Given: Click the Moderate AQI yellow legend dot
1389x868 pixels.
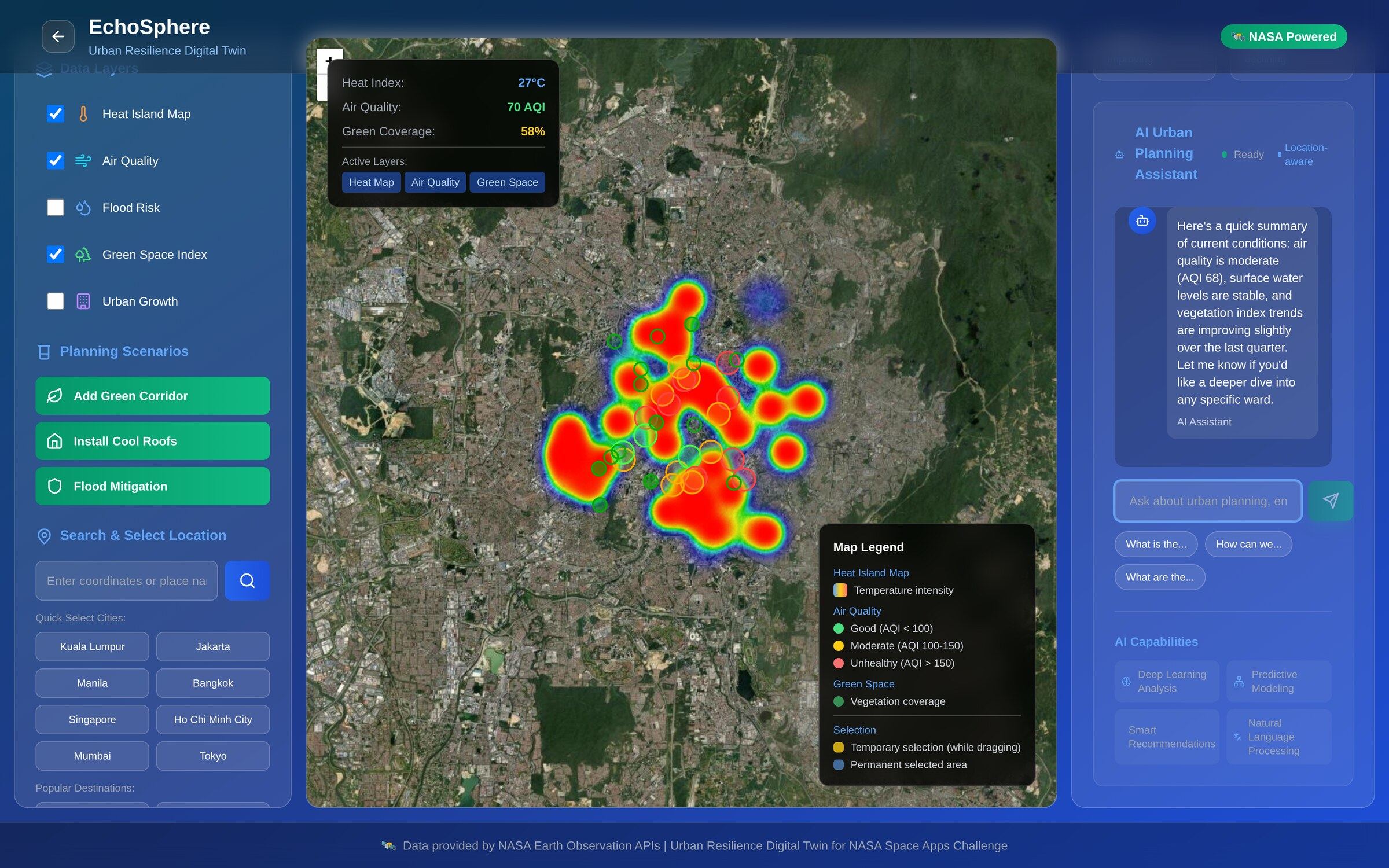Looking at the screenshot, I should click(x=839, y=646).
